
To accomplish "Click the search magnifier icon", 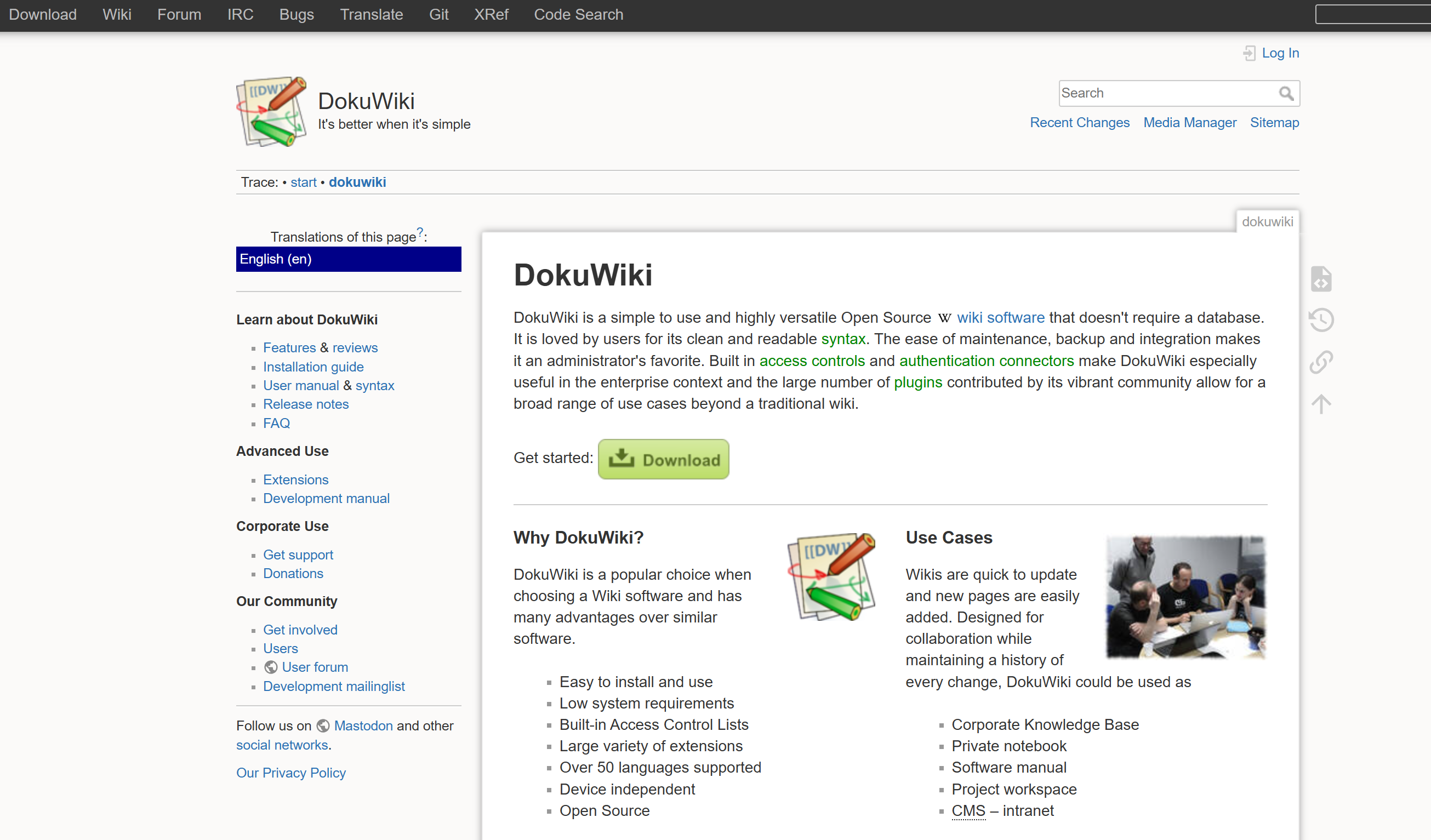I will (x=1286, y=93).
